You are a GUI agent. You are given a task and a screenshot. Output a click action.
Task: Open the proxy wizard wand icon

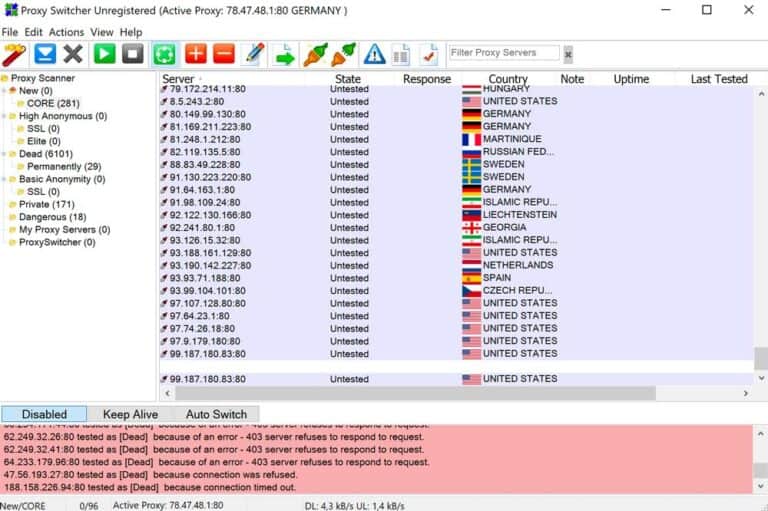coord(14,54)
